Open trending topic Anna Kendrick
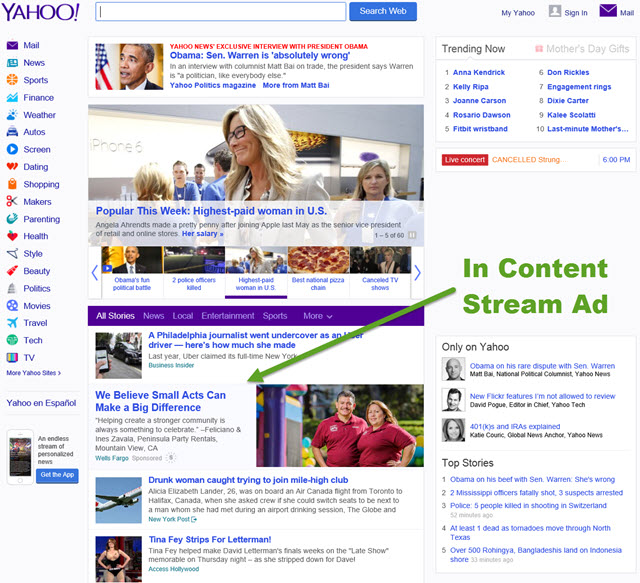This screenshot has width=640, height=583. pyautogui.click(x=479, y=72)
